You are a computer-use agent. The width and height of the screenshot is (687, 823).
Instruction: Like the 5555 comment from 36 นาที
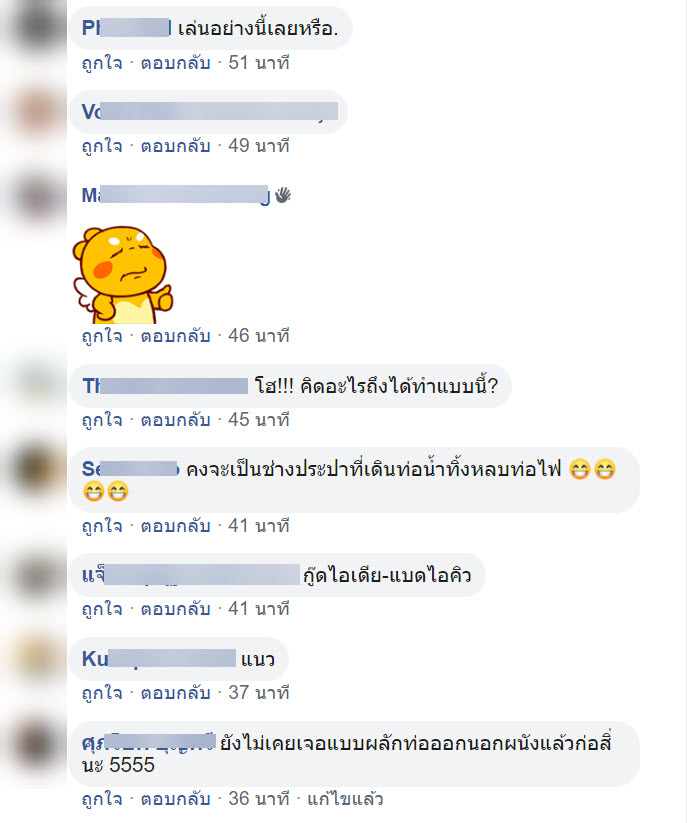coord(102,799)
